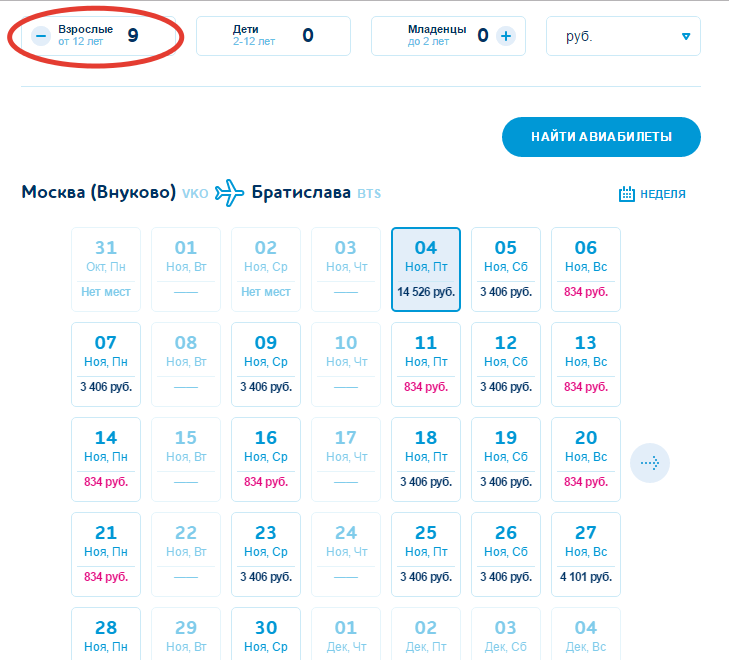Select November 07 Monday date cell
Viewport: 729px width, 660px height.
pyautogui.click(x=106, y=364)
